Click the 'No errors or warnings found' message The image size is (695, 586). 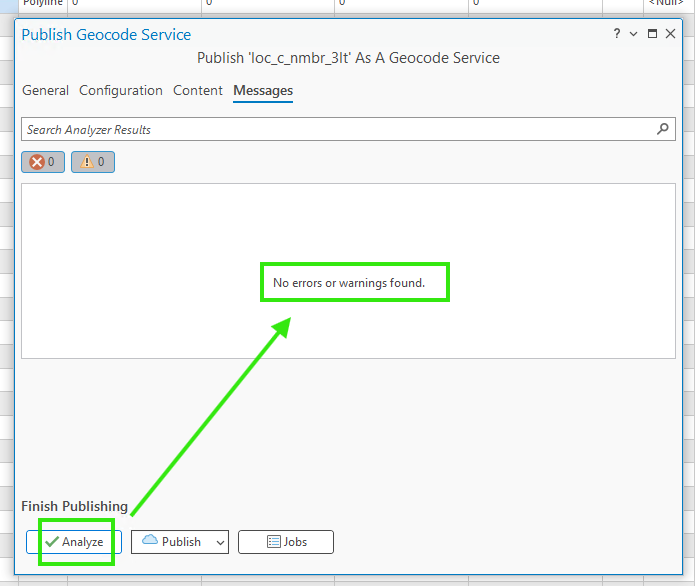(349, 283)
